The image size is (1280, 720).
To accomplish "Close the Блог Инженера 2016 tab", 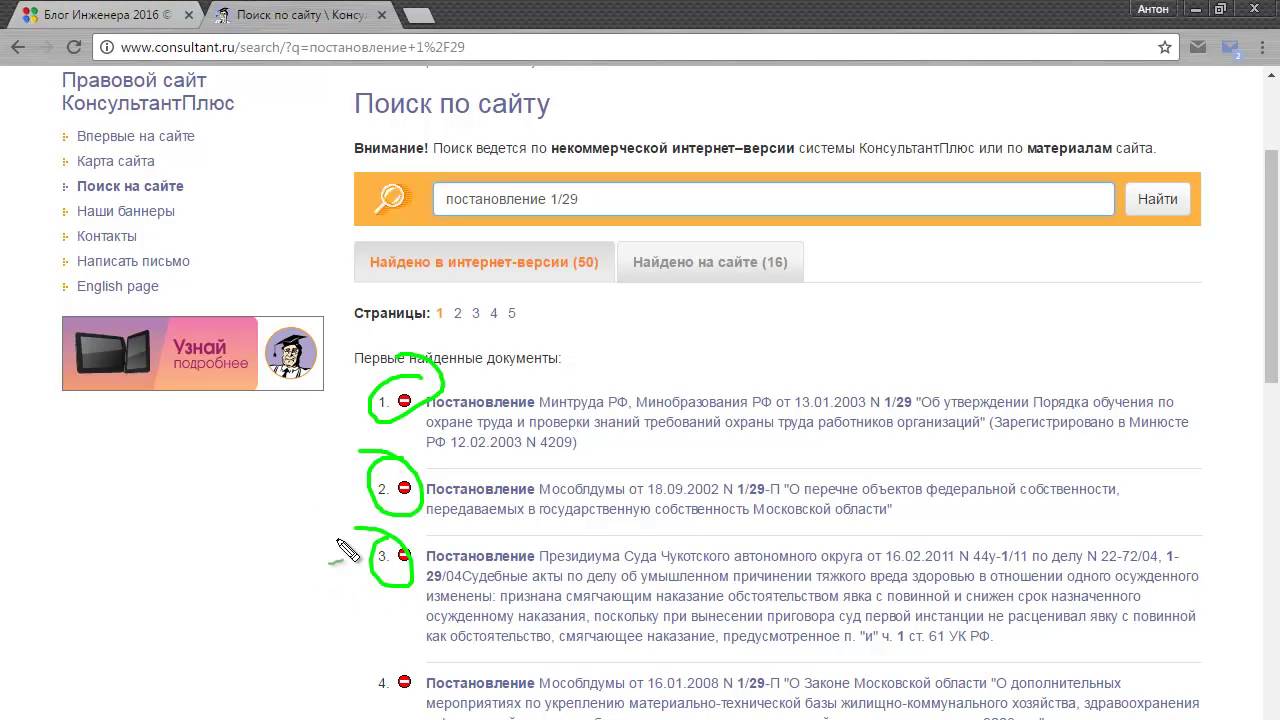I will [189, 15].
